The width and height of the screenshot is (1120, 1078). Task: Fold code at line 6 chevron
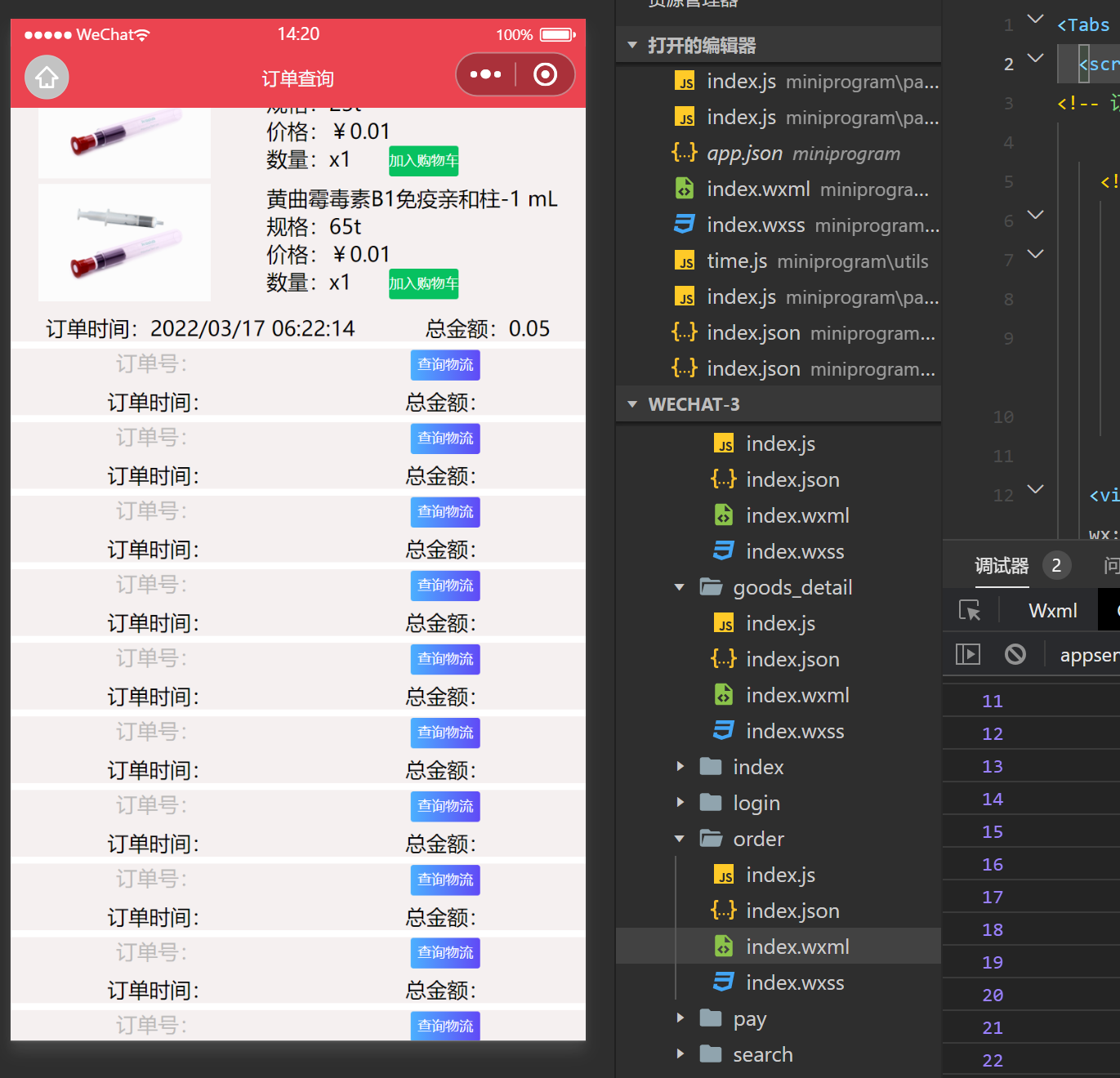[x=1036, y=215]
